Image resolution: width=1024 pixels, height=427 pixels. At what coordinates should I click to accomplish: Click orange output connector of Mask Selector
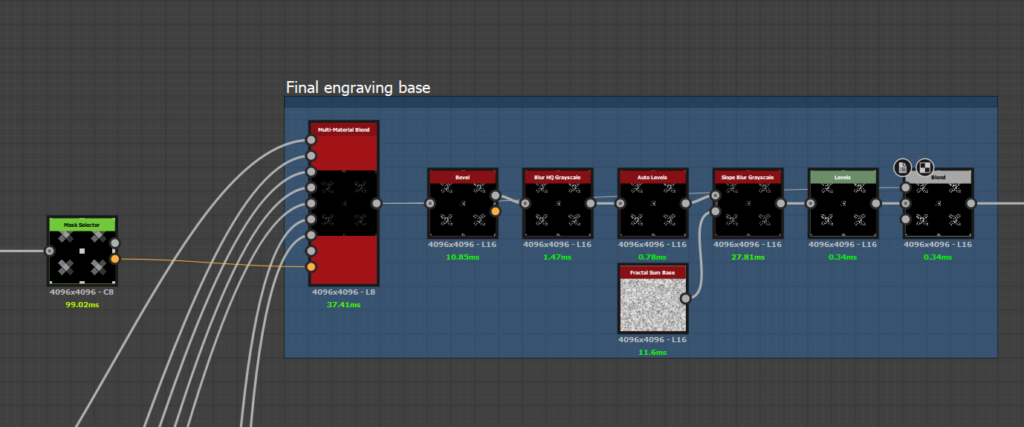115,259
